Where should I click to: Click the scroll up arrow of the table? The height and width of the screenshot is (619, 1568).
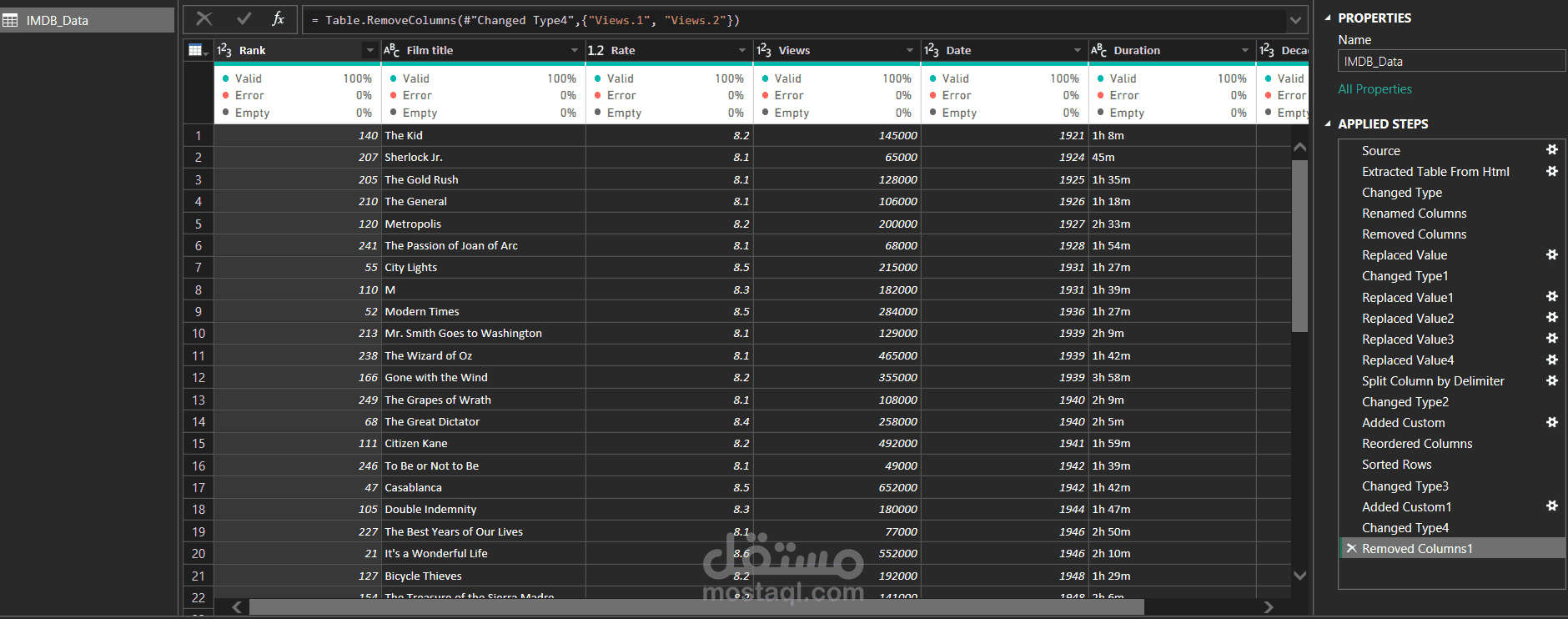tap(1299, 147)
